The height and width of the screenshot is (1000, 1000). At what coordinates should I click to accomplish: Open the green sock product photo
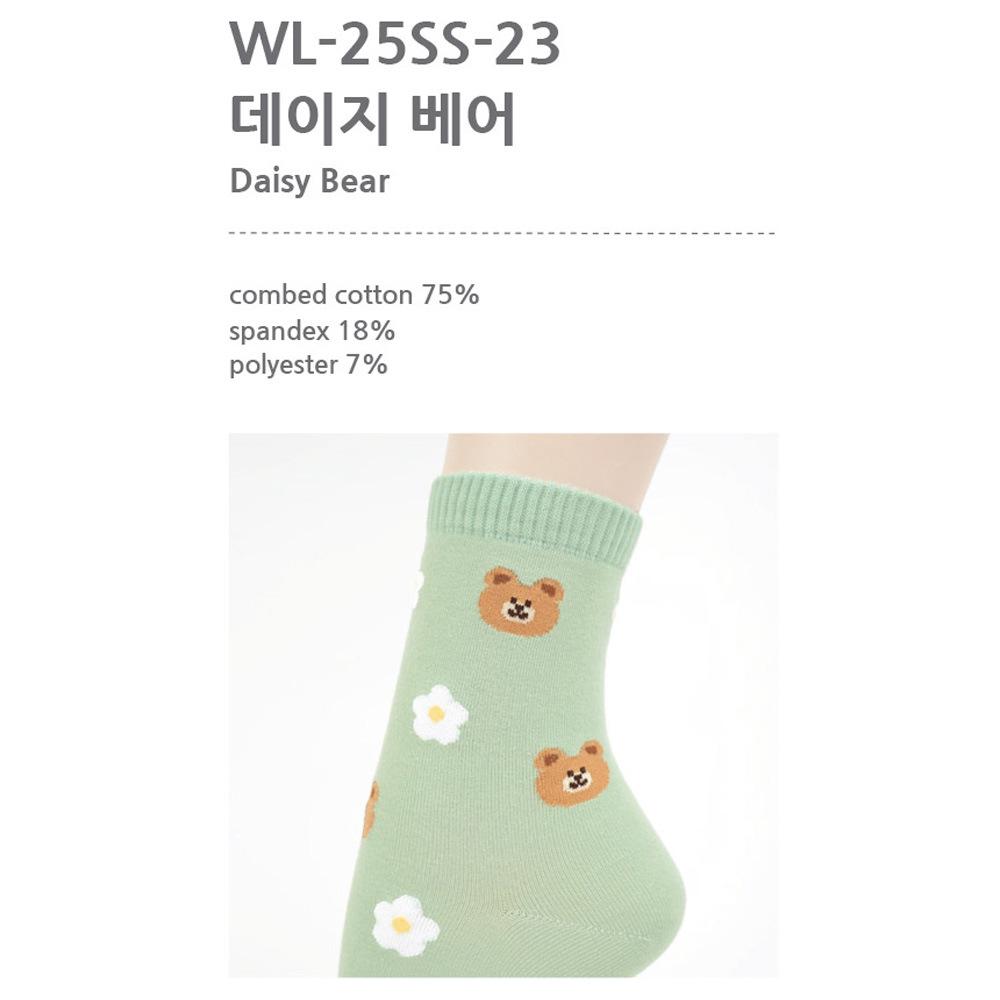click(x=503, y=705)
